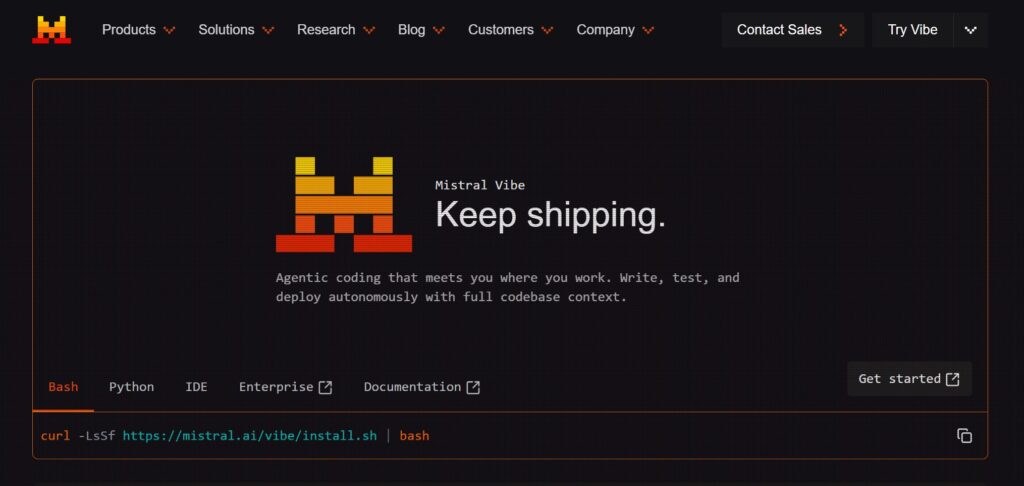
Task: Click the arrow icon beside Contact Sales
Action: pos(843,30)
